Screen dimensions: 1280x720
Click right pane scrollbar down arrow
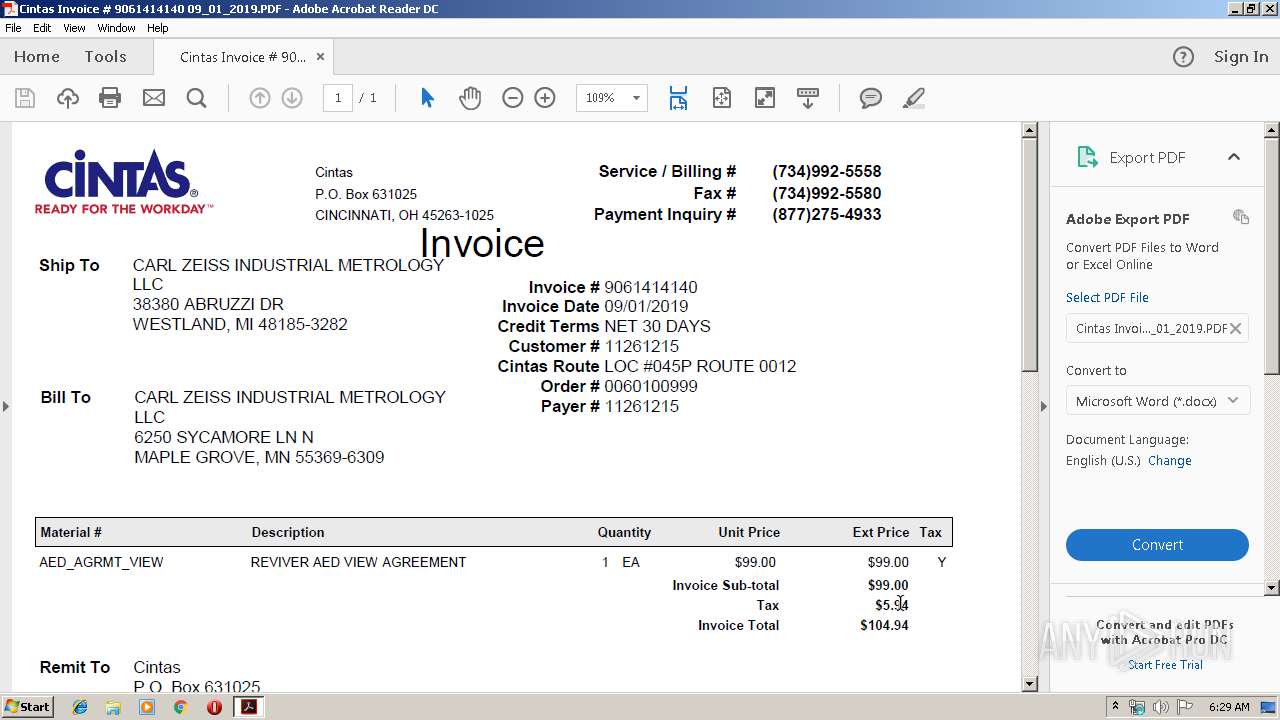[1272, 588]
